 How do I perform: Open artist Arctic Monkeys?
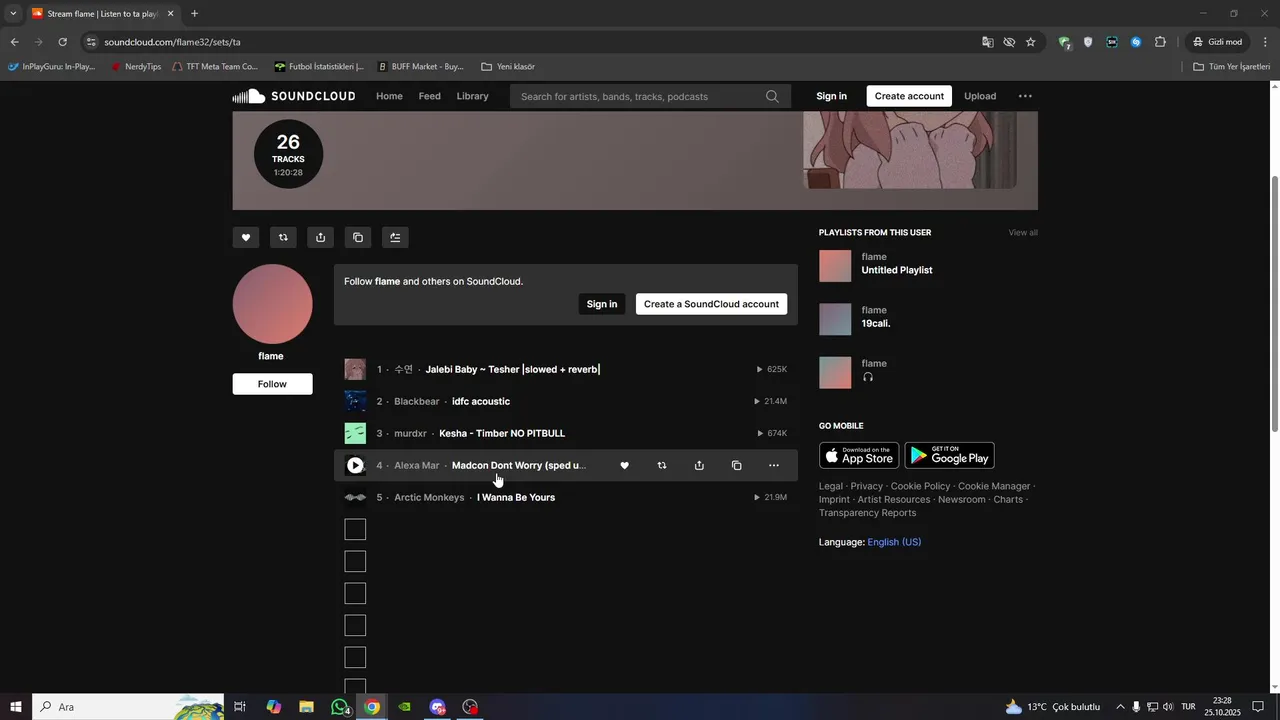(429, 497)
